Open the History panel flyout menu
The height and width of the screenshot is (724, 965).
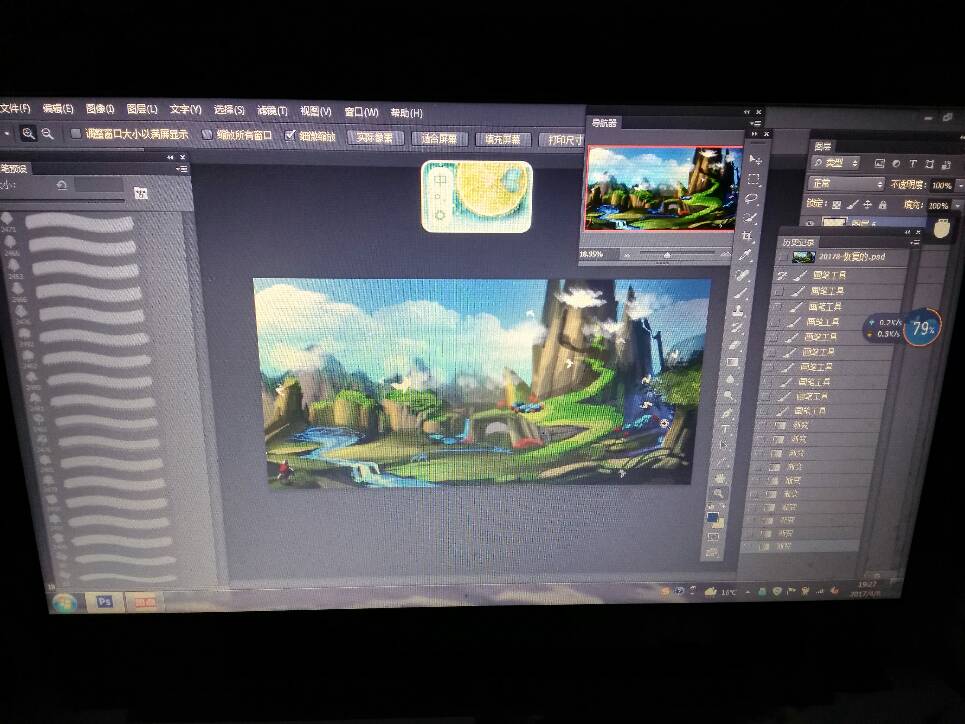[915, 243]
